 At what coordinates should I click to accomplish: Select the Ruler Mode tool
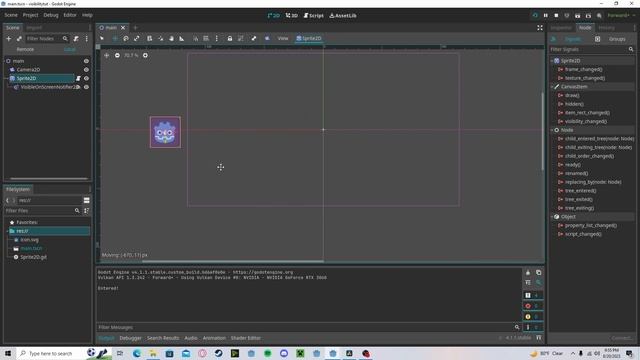[182, 38]
